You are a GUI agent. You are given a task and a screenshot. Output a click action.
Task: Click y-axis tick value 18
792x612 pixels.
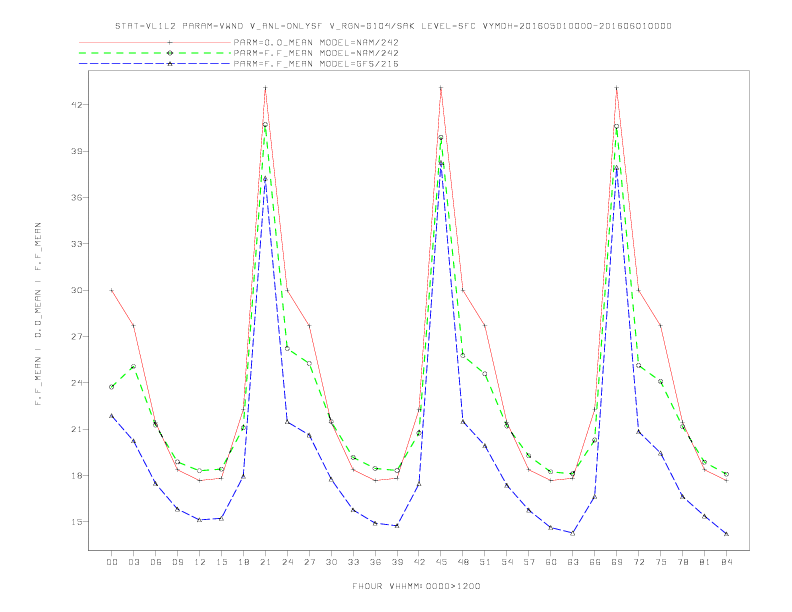[x=77, y=475]
